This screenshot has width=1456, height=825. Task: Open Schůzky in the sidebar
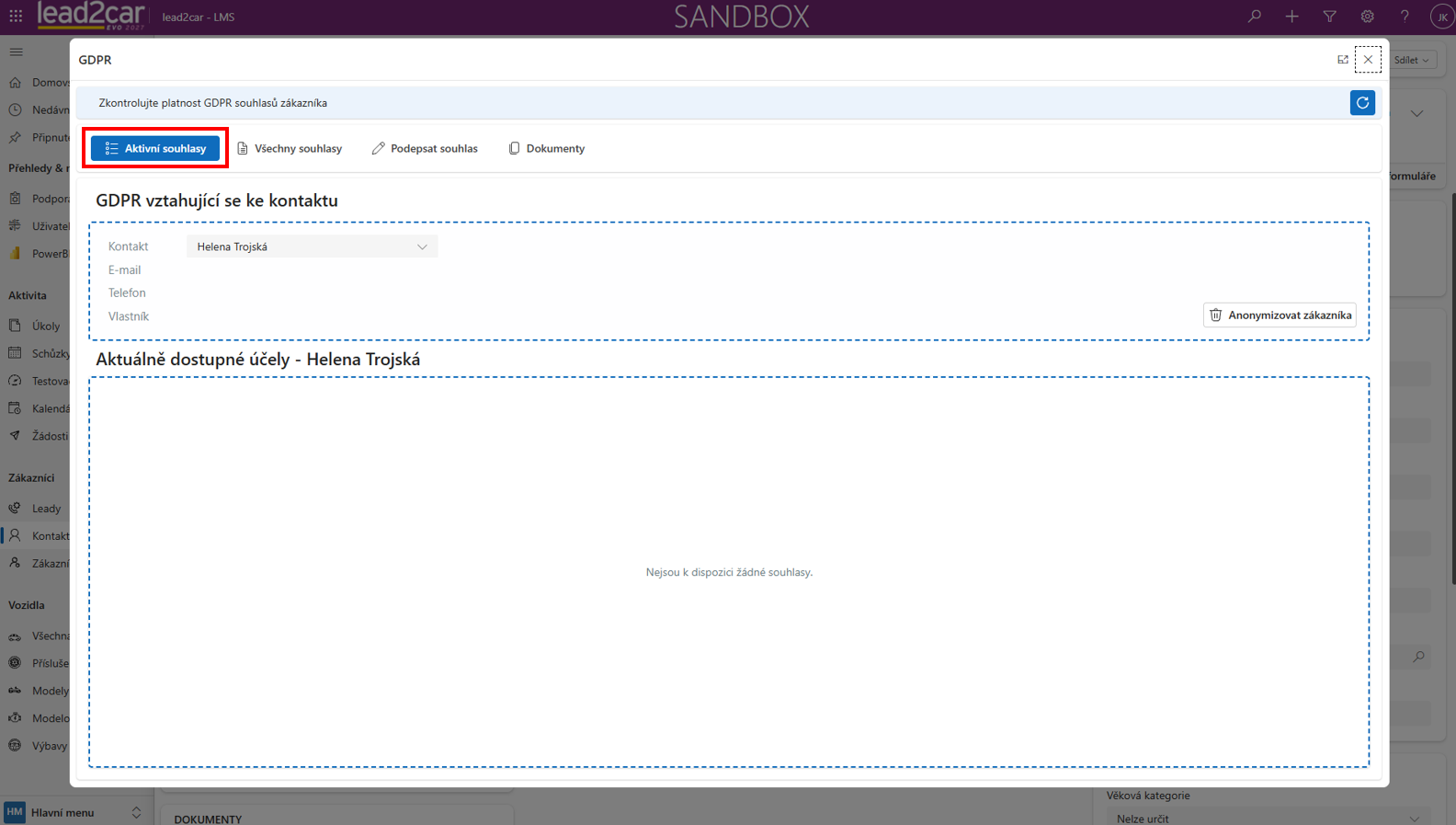38,354
